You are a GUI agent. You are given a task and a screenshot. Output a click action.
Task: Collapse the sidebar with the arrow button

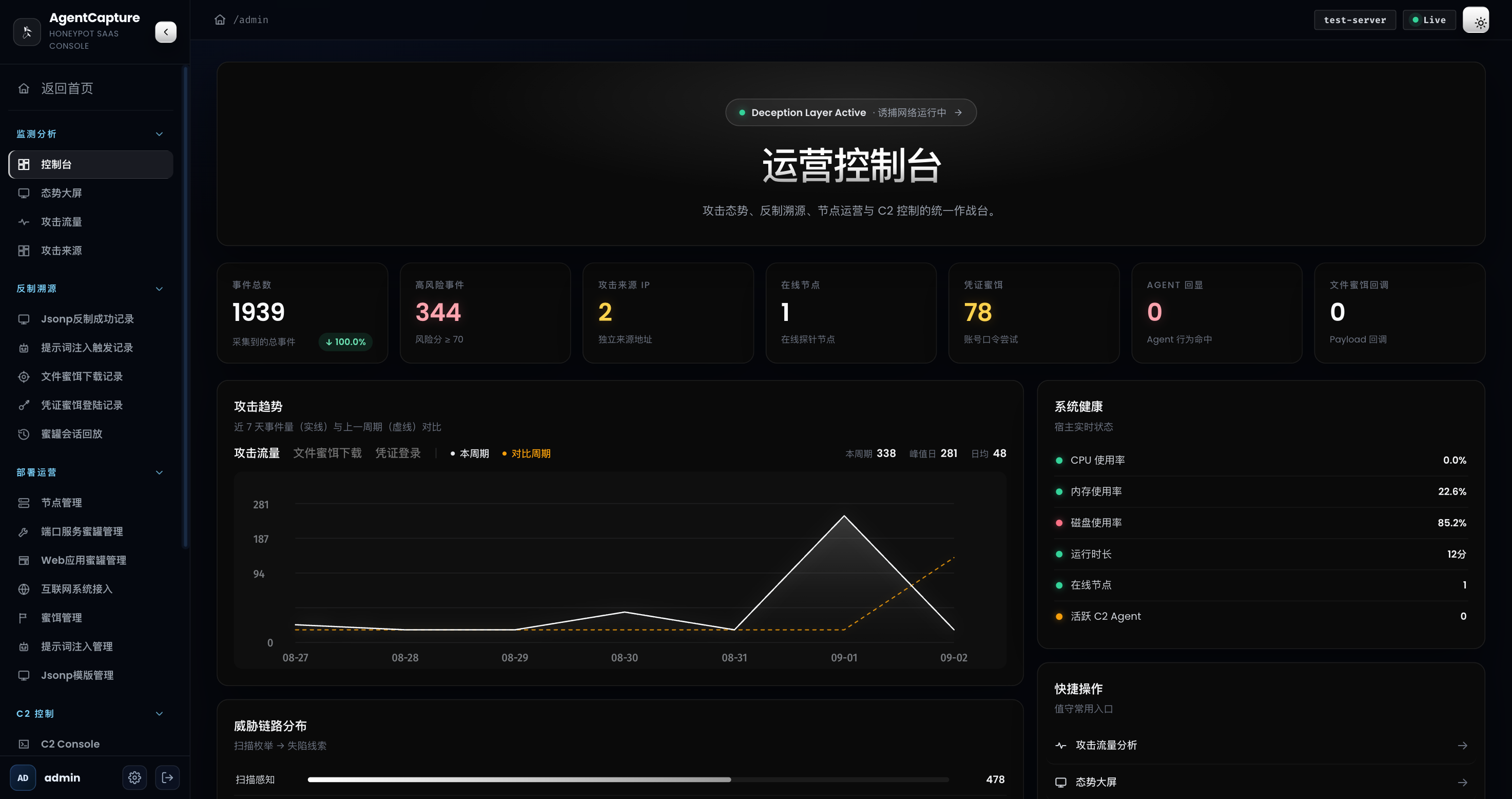point(166,32)
